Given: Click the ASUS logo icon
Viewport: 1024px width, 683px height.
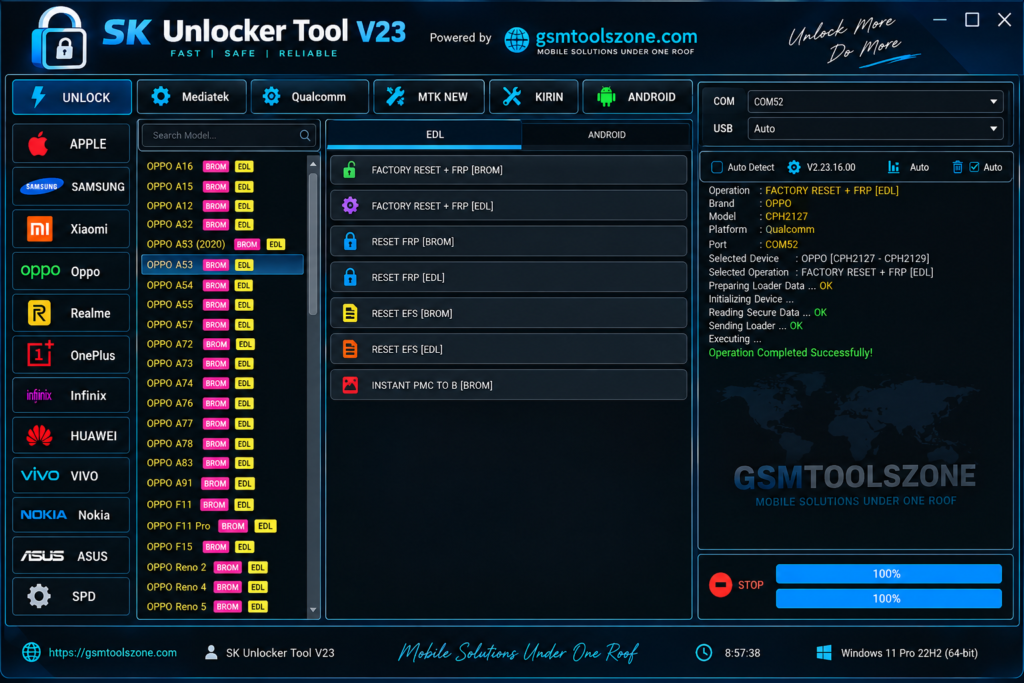Looking at the screenshot, I should [x=42, y=556].
